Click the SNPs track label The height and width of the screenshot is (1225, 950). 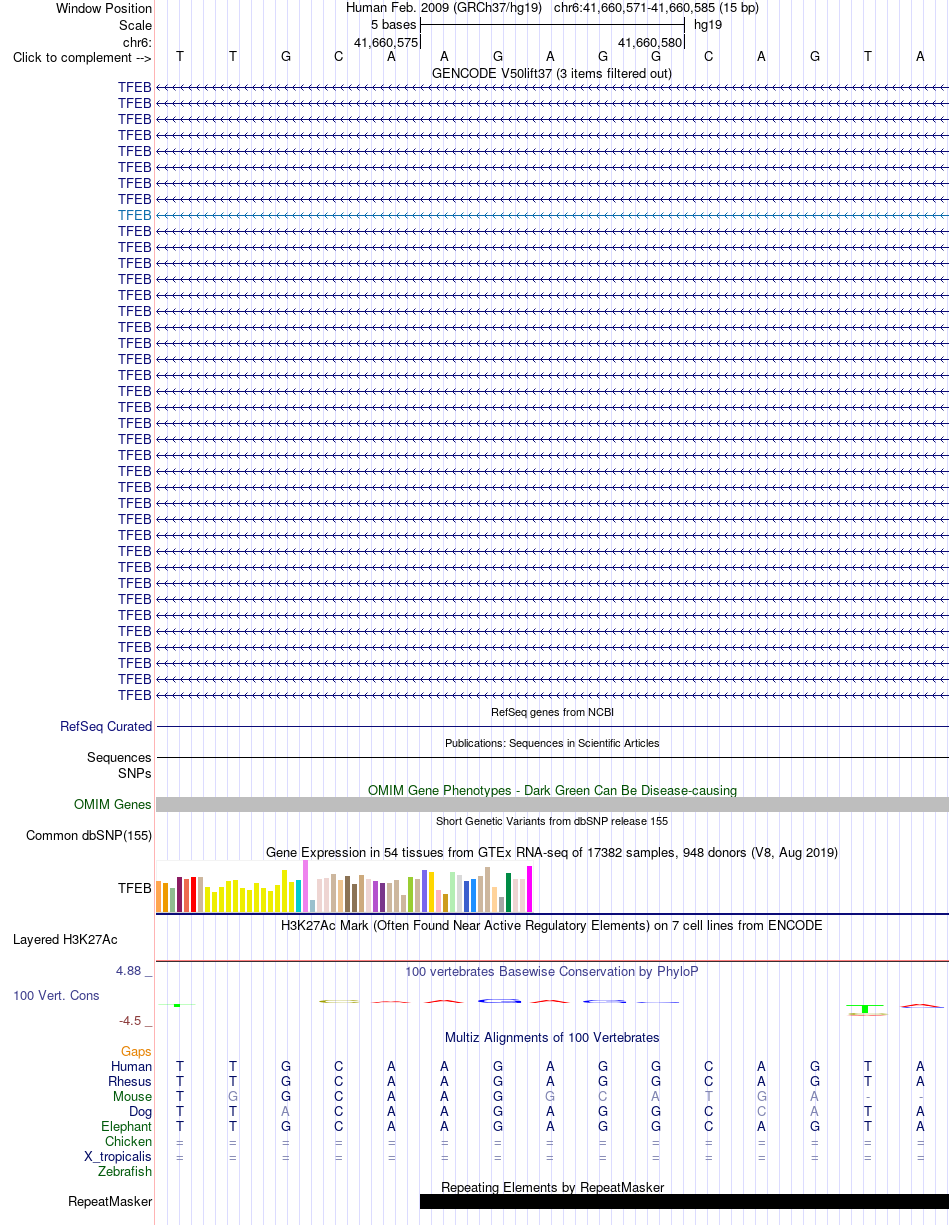[x=135, y=773]
